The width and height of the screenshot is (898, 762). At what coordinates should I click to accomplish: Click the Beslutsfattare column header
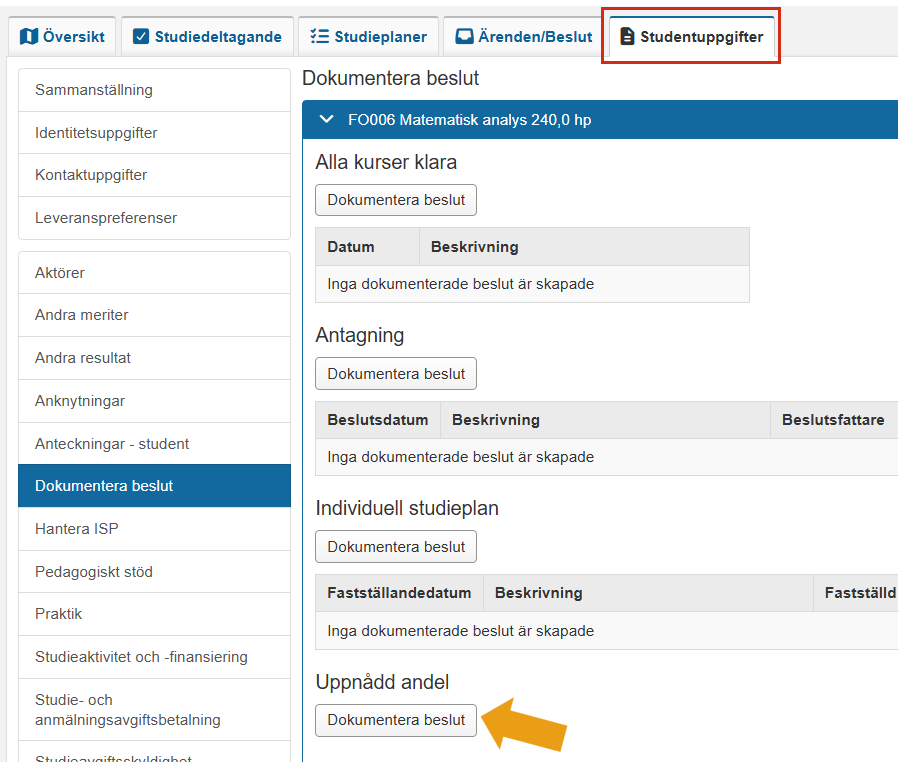coord(833,420)
